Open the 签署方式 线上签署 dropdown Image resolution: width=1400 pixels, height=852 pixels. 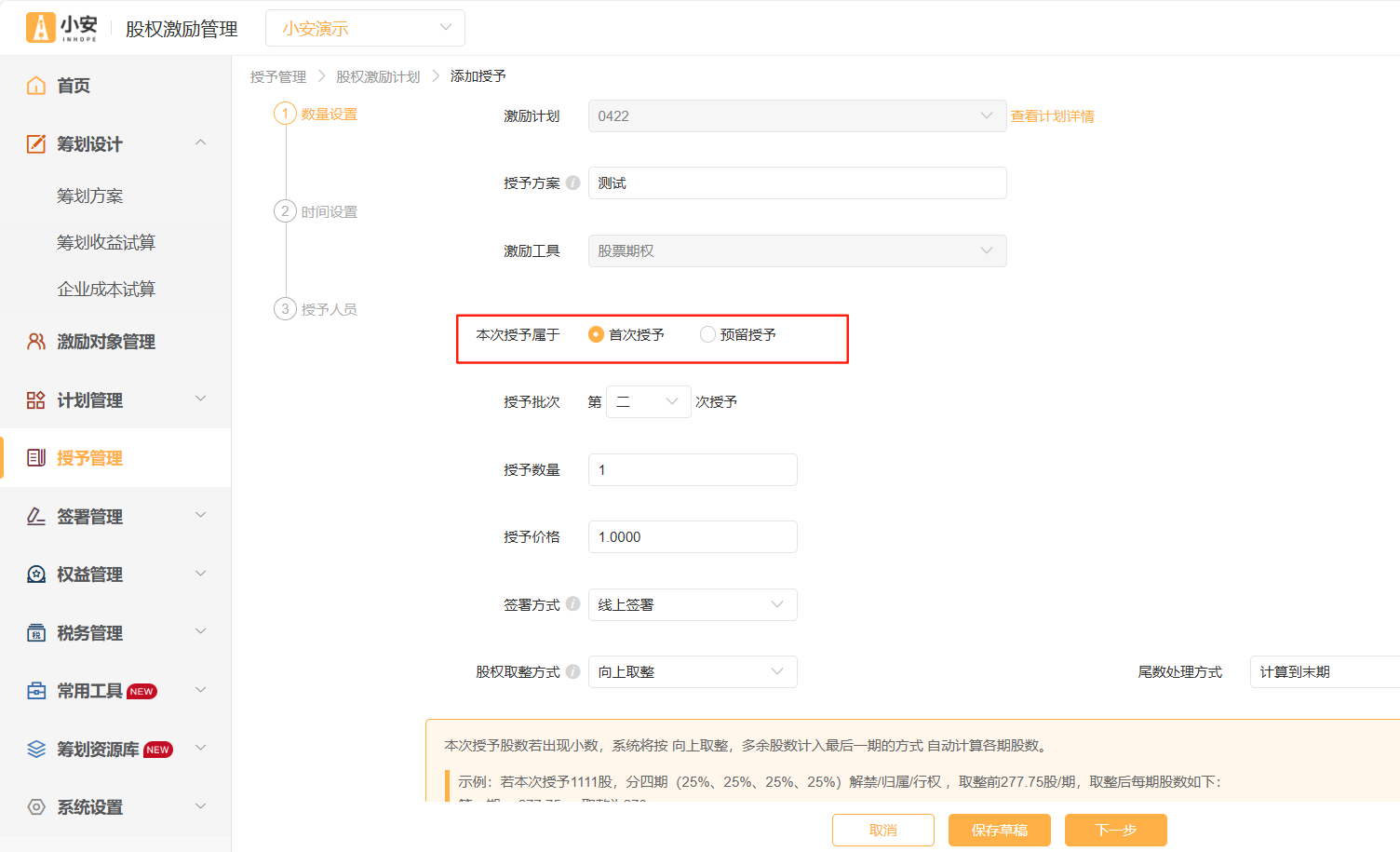pos(693,604)
